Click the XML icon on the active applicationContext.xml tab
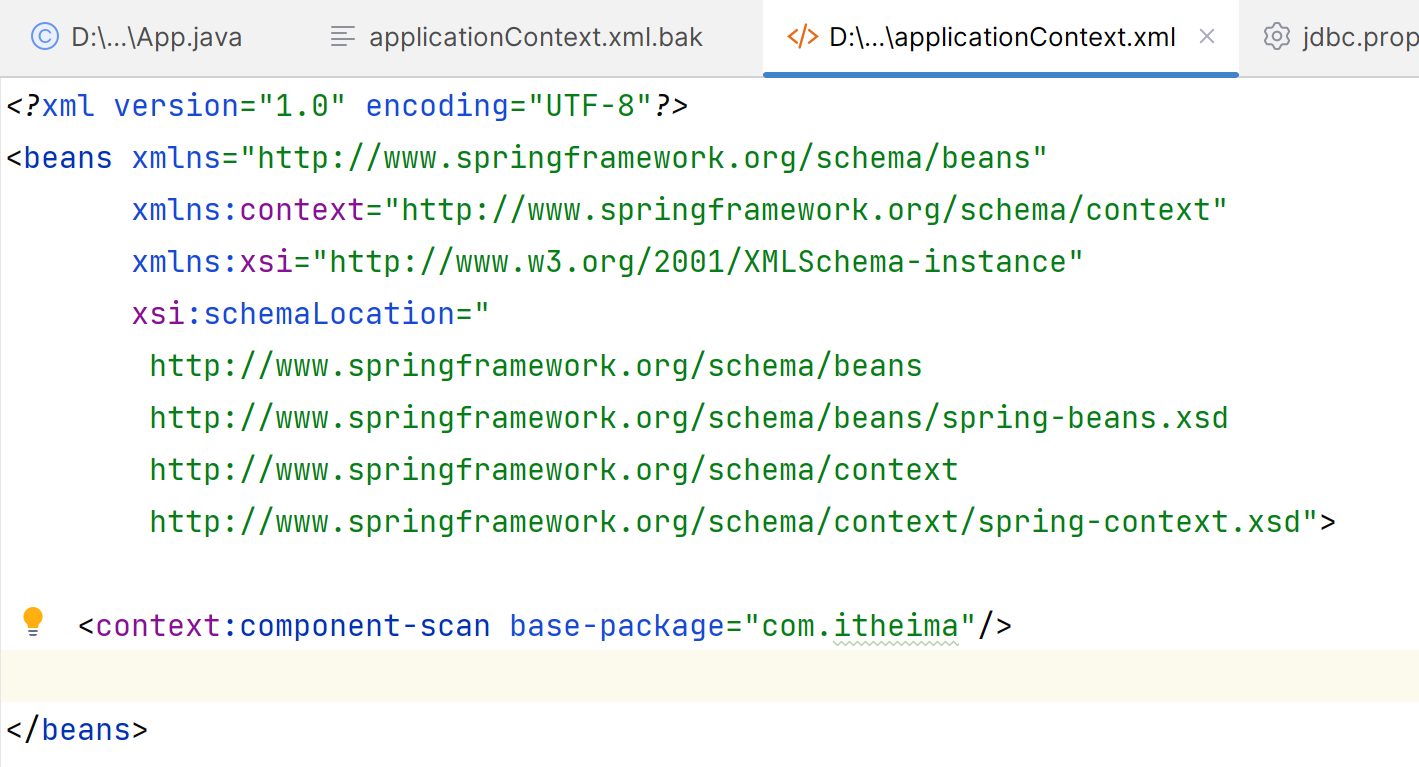The width and height of the screenshot is (1419, 767). click(801, 36)
